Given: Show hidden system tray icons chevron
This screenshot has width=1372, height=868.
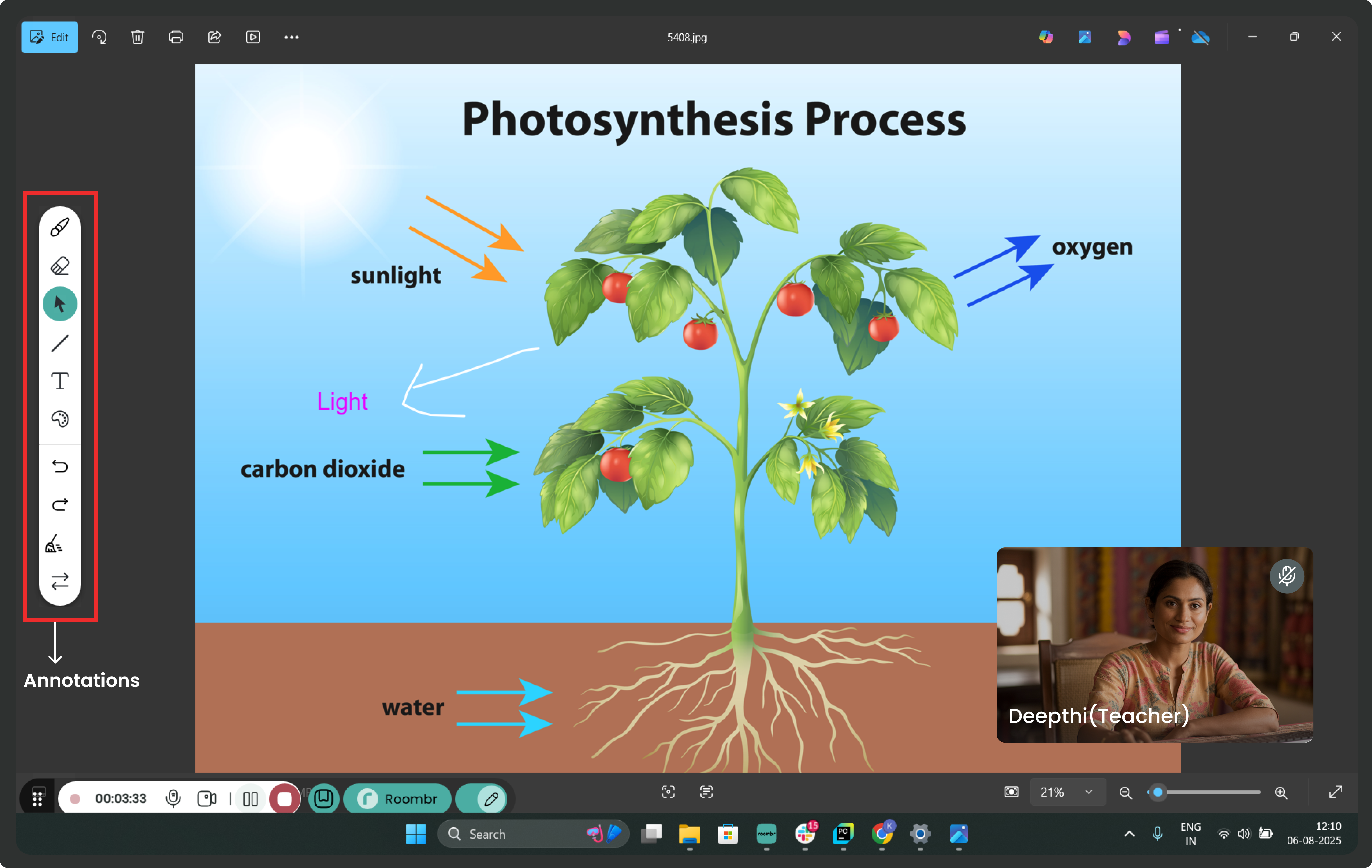Looking at the screenshot, I should click(x=1129, y=834).
